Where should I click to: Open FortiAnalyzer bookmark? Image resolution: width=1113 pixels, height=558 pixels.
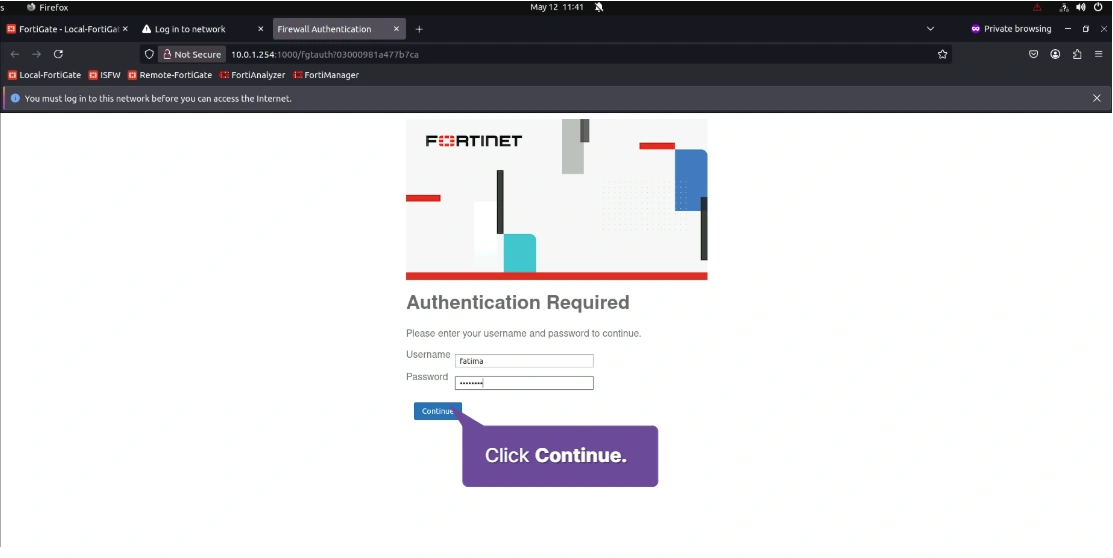(x=252, y=75)
